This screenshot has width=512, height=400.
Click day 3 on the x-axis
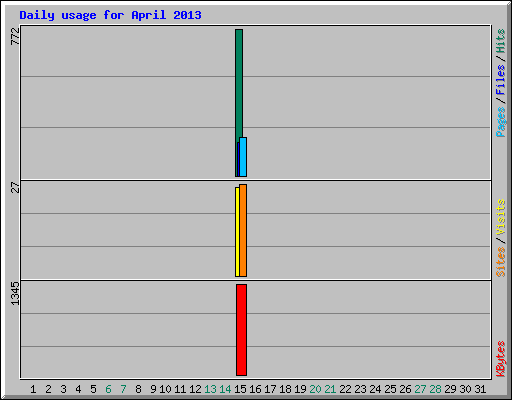point(63,389)
